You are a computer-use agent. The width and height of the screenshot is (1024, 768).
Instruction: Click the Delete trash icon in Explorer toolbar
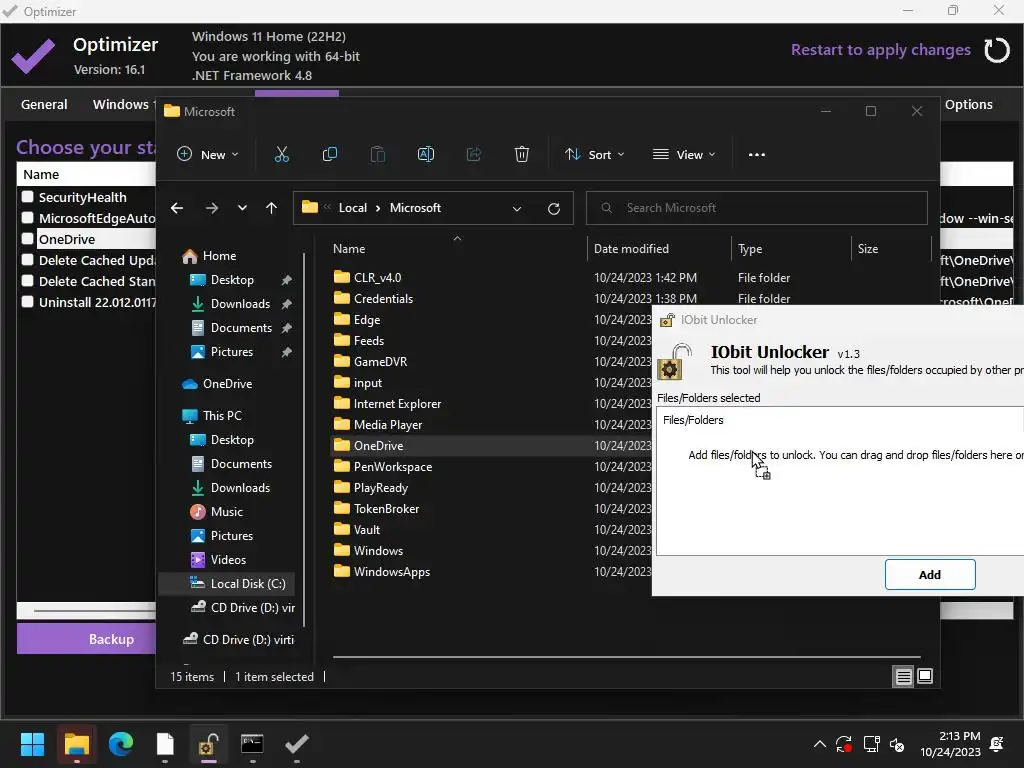click(x=522, y=155)
